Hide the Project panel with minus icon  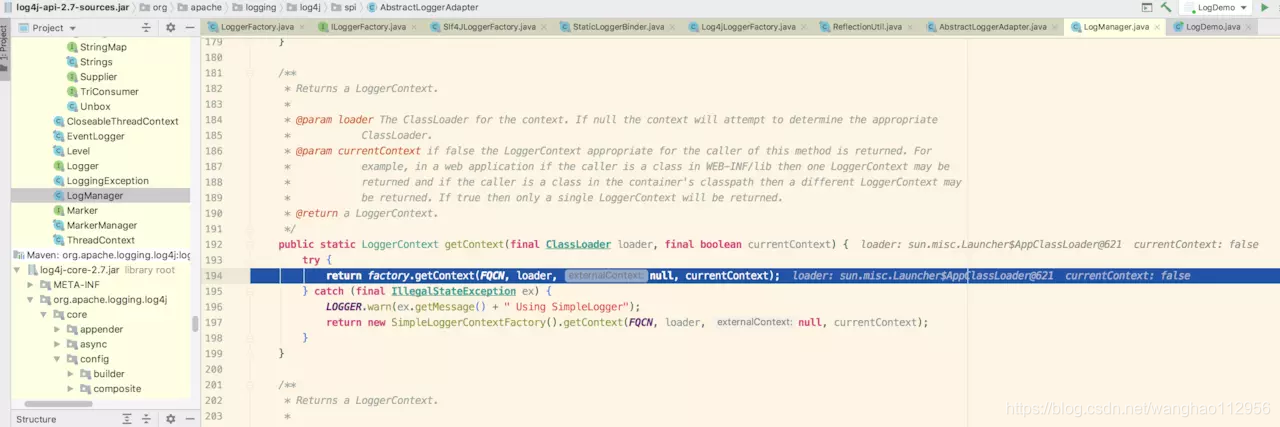point(189,28)
